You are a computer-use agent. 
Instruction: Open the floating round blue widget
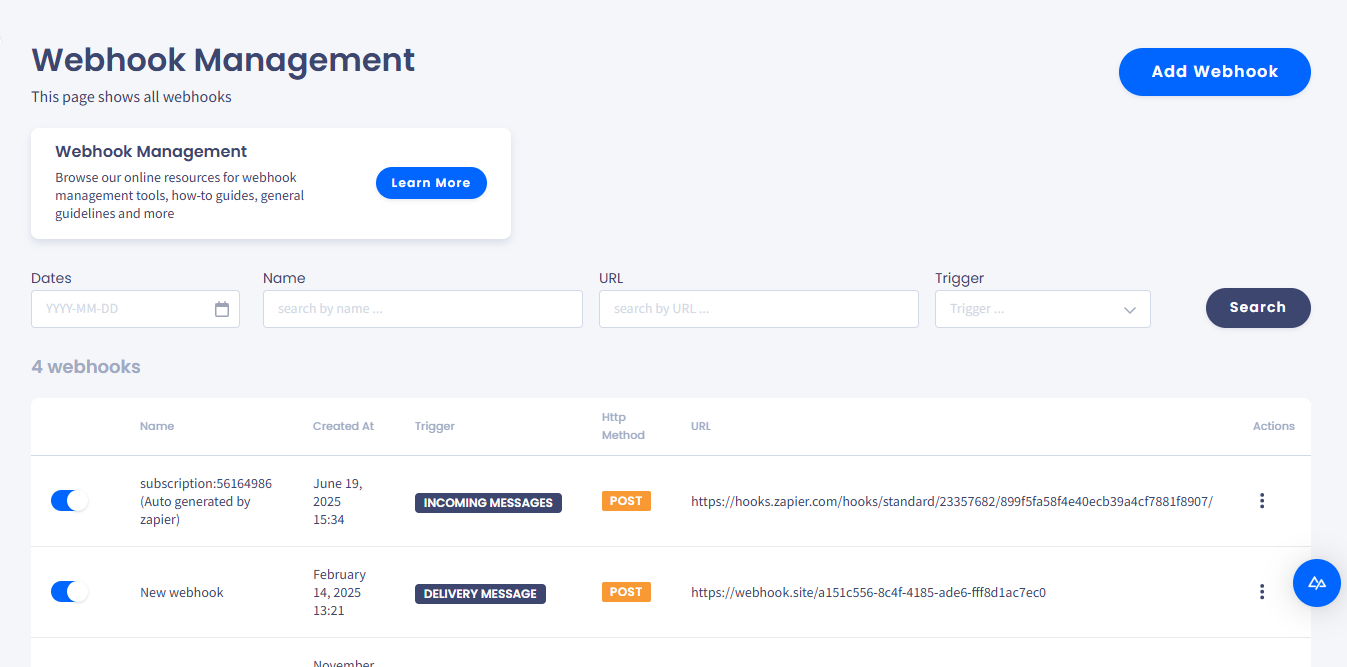[x=1317, y=583]
